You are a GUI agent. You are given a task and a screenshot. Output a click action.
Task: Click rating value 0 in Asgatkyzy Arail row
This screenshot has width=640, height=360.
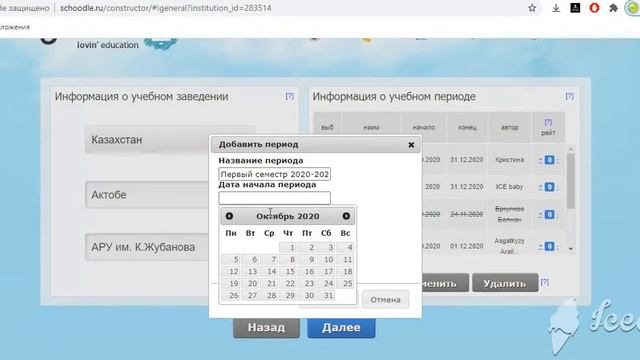coord(549,246)
